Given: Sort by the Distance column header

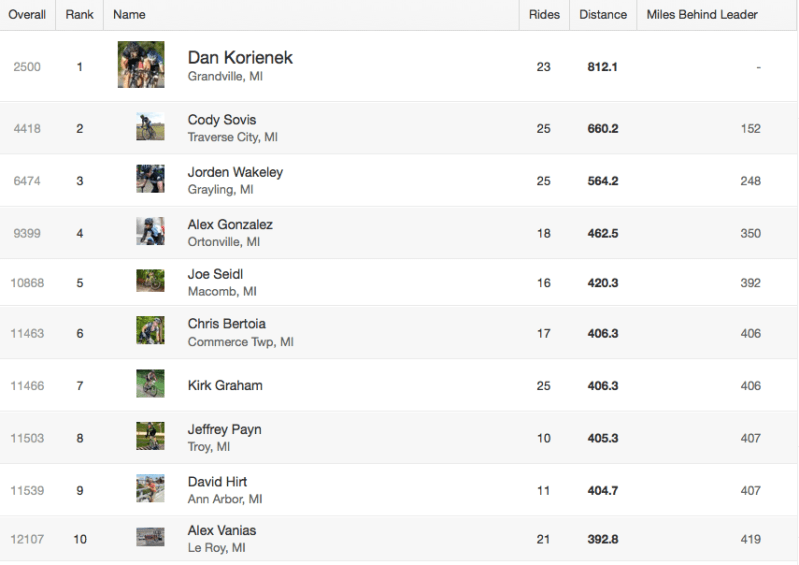Looking at the screenshot, I should coord(603,15).
